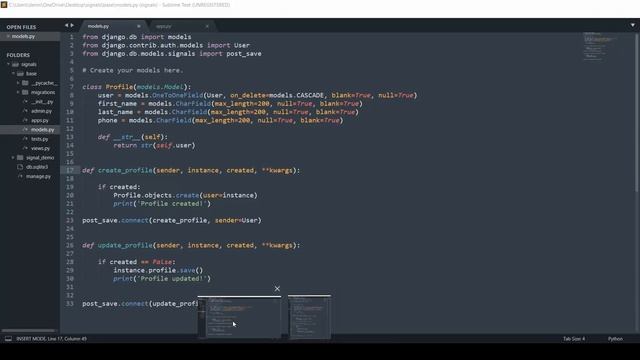The height and width of the screenshot is (360, 640).
Task: Click INSERT MODE line column status text
Action: click(x=51, y=339)
